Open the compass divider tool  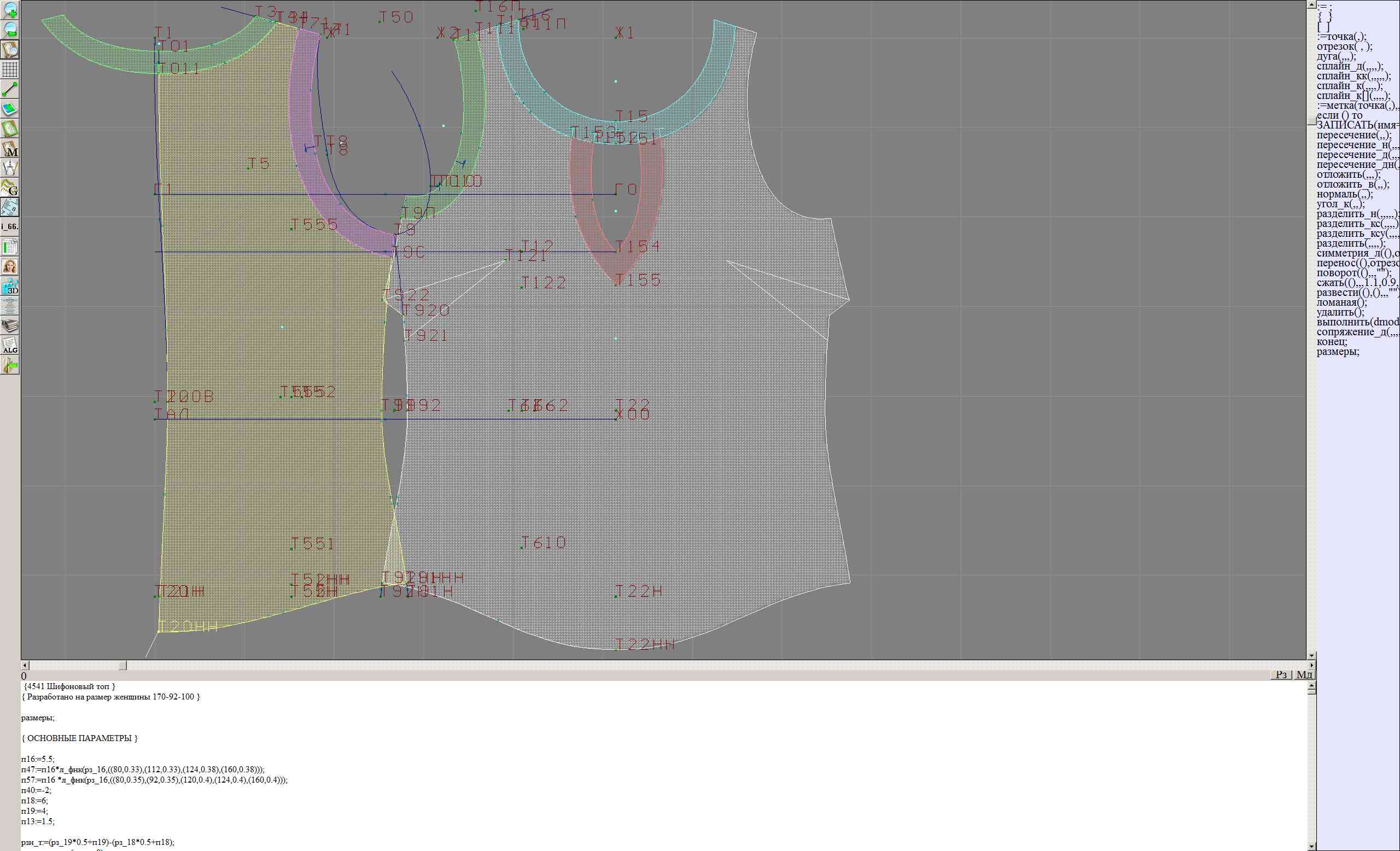10,167
